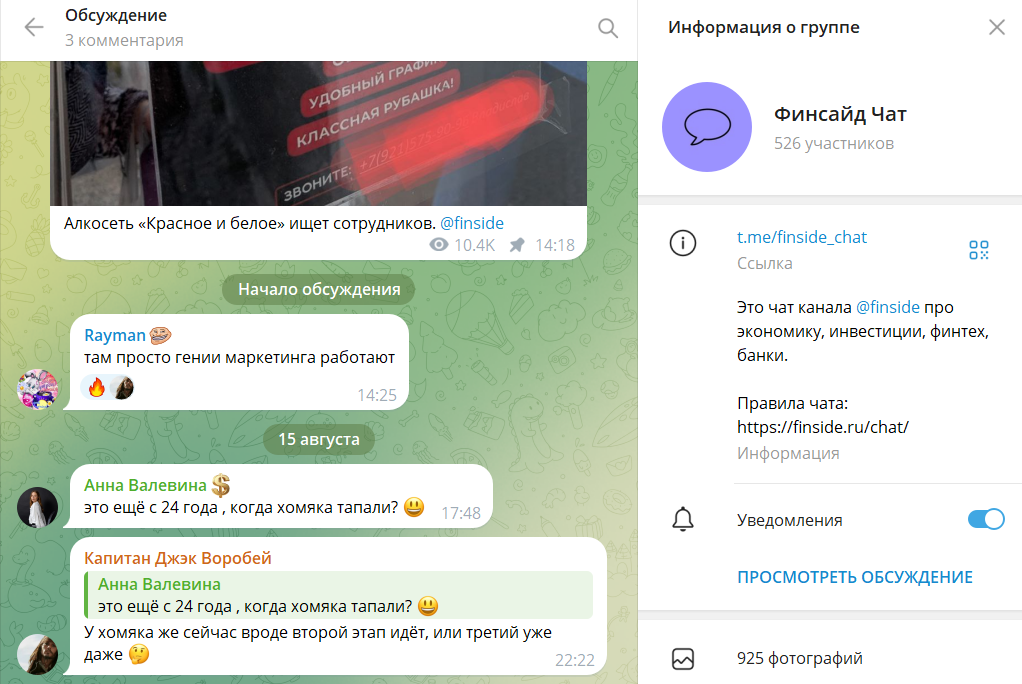Image resolution: width=1022 pixels, height=684 pixels.
Task: Click the @finside mention in group description
Action: 887,307
